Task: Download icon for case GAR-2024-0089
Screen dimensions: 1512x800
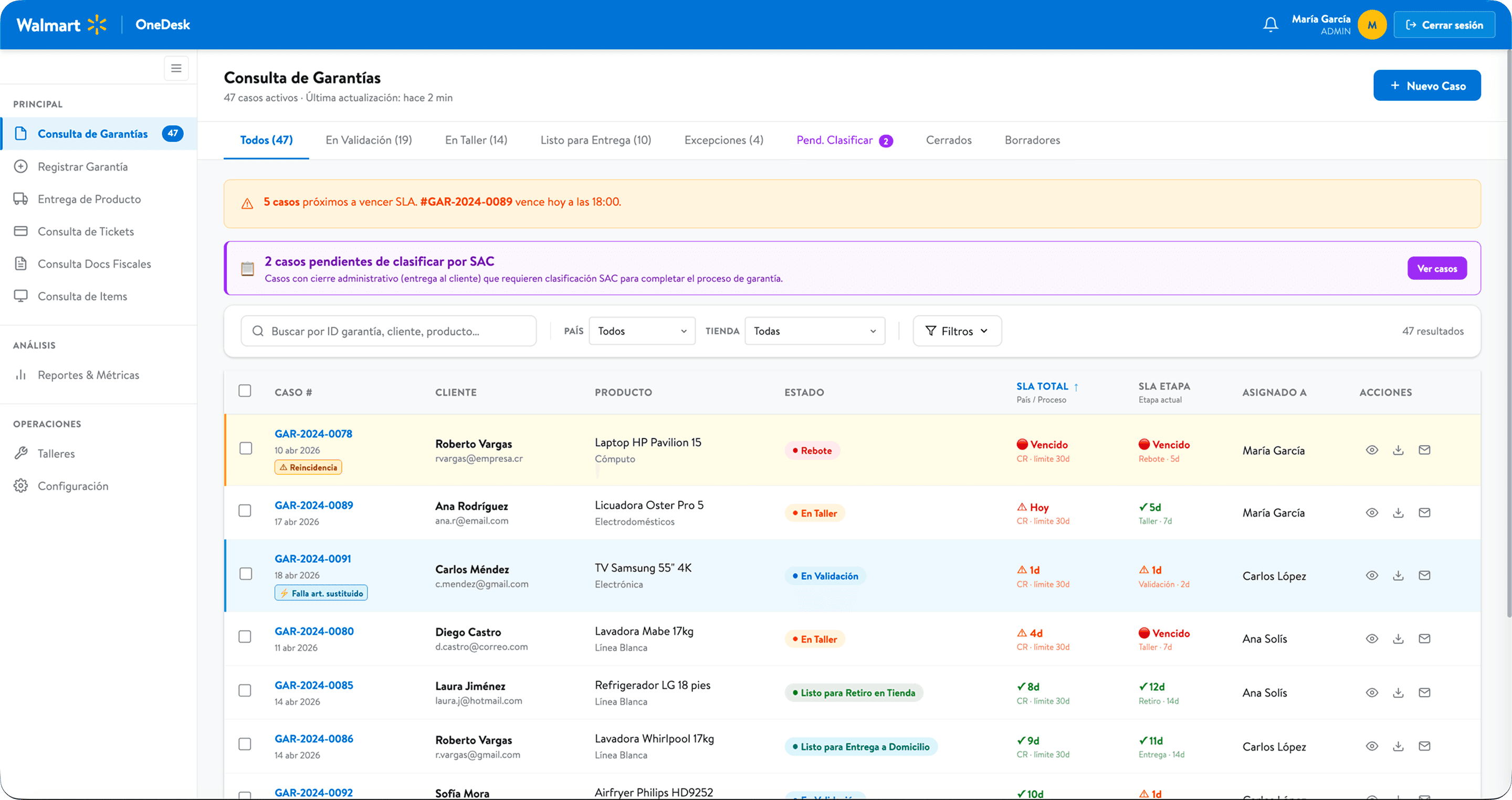Action: (1398, 512)
